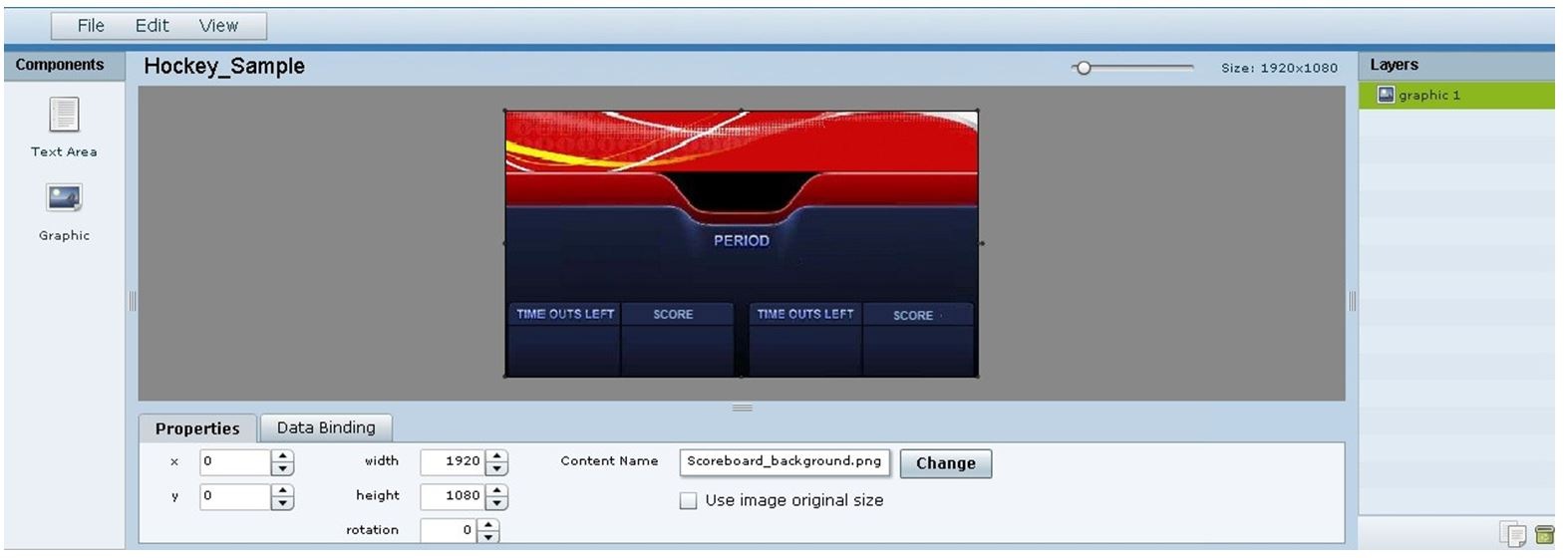Image resolution: width=1568 pixels, height=558 pixels.
Task: Click the Size: 1920x1080 label
Action: coord(1279,68)
